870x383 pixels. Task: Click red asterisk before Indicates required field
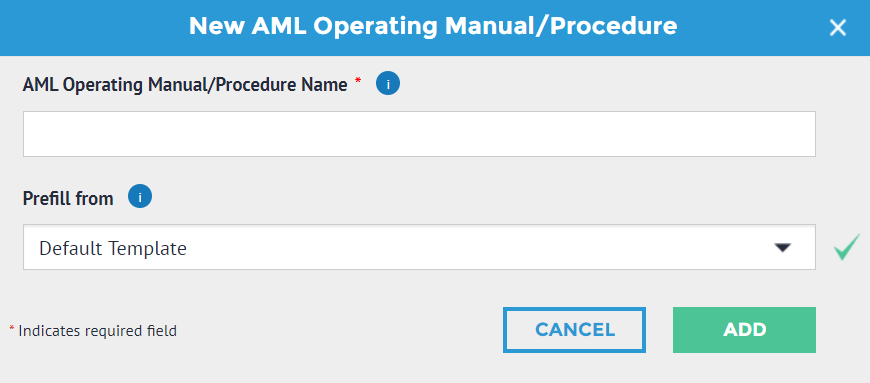coord(12,329)
